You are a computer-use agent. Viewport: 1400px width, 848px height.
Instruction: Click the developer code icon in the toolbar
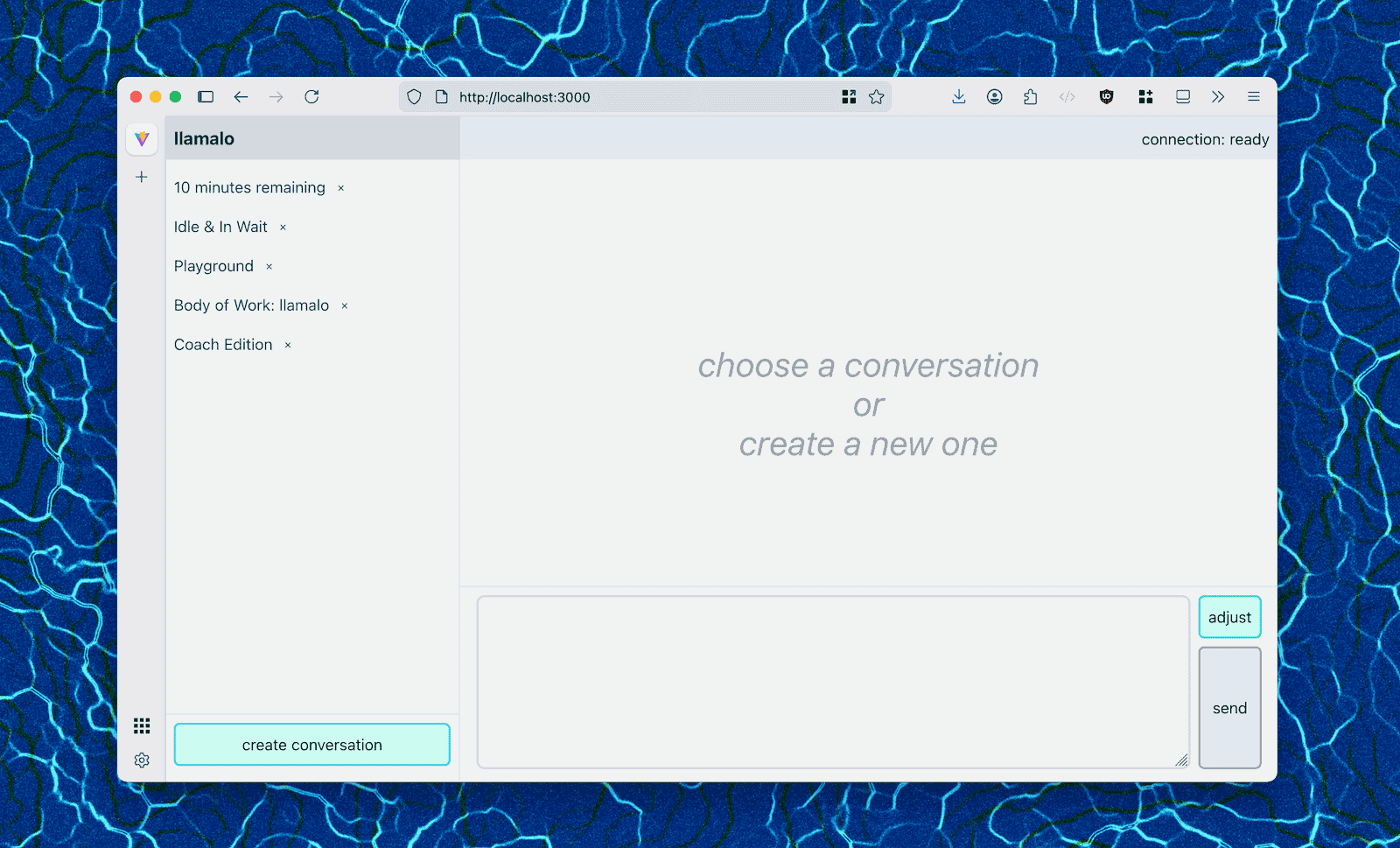click(1066, 97)
